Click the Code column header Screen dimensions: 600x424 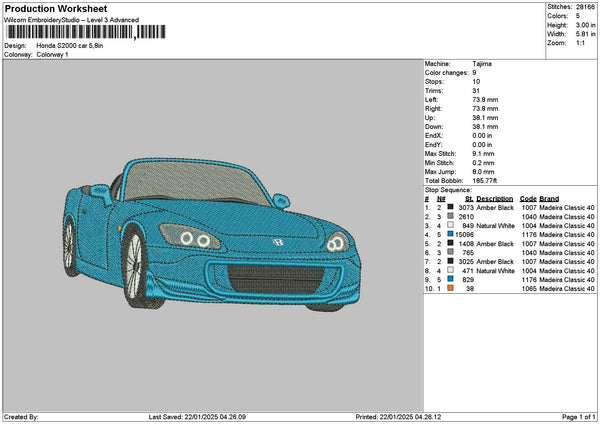click(528, 198)
